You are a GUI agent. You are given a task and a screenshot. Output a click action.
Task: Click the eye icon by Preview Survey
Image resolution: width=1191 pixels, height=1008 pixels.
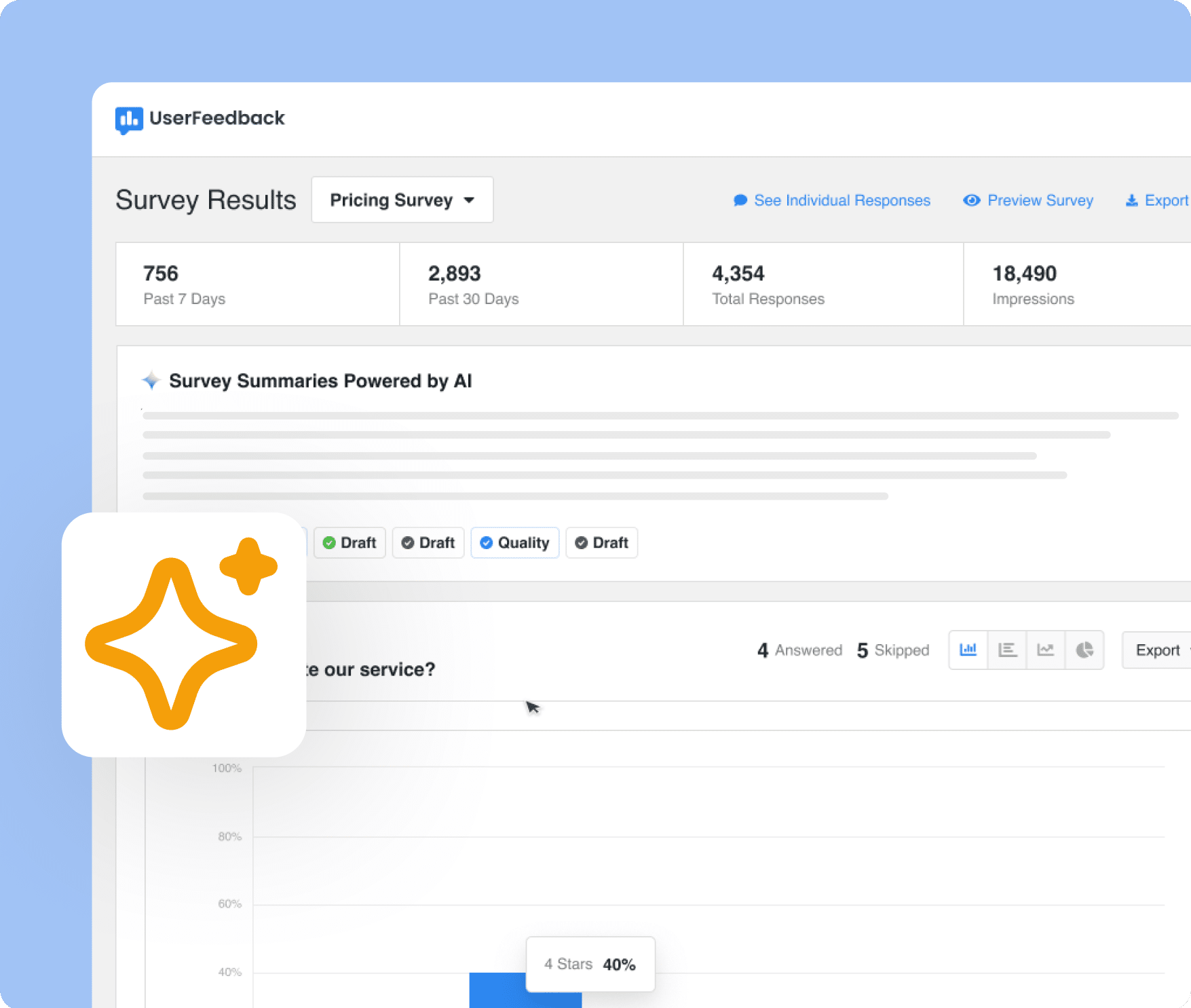pos(972,200)
